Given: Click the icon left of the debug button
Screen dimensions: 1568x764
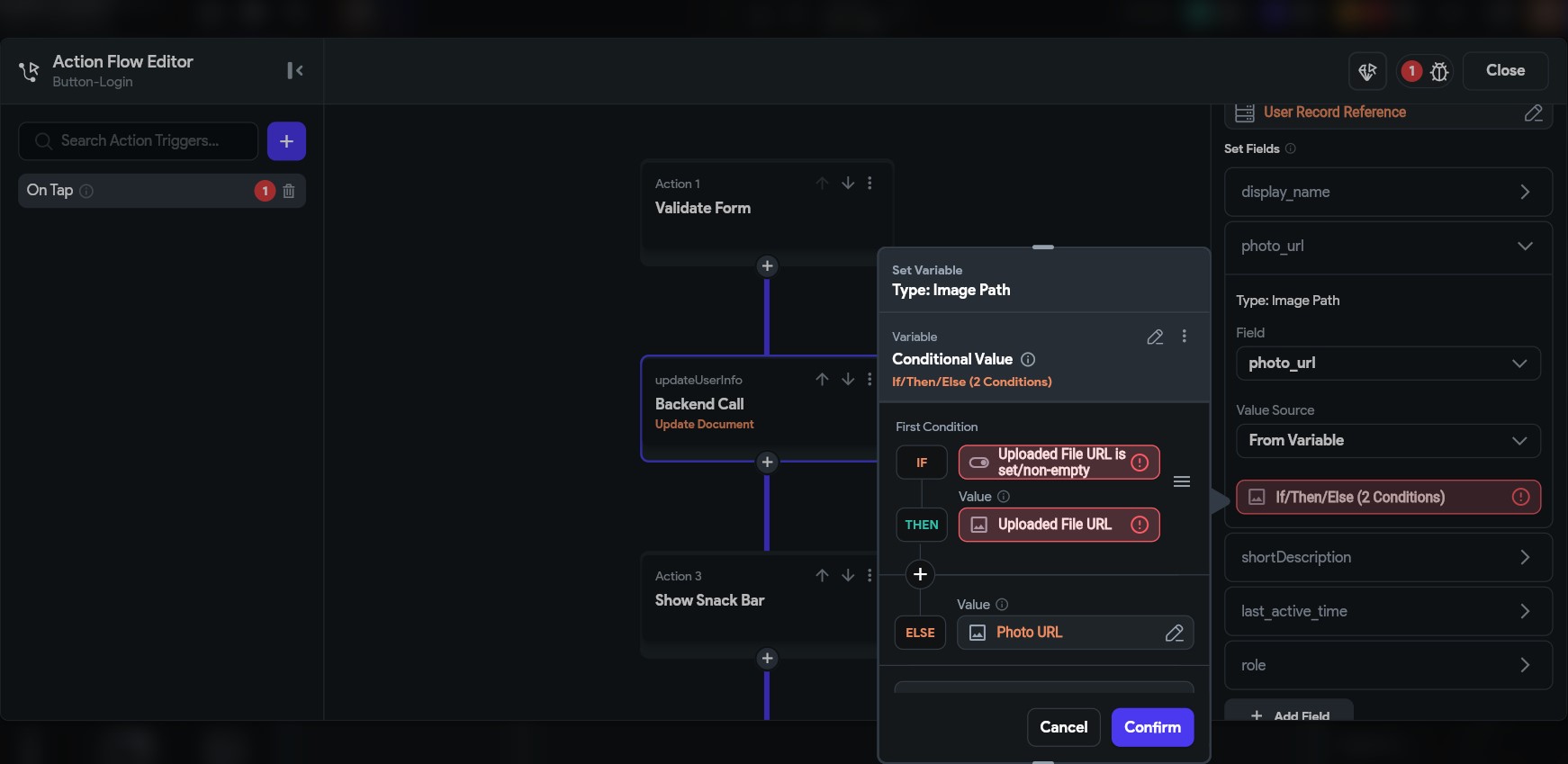Looking at the screenshot, I should click(x=1367, y=71).
